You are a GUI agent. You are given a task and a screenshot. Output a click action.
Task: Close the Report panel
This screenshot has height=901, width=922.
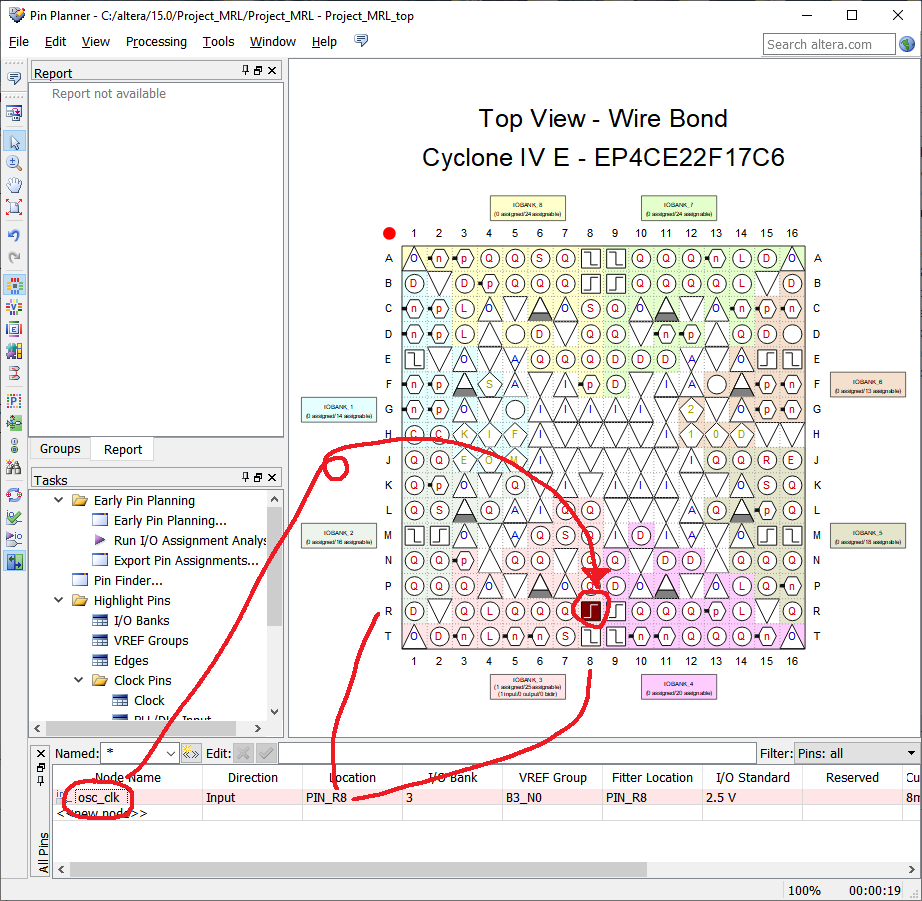click(x=272, y=71)
